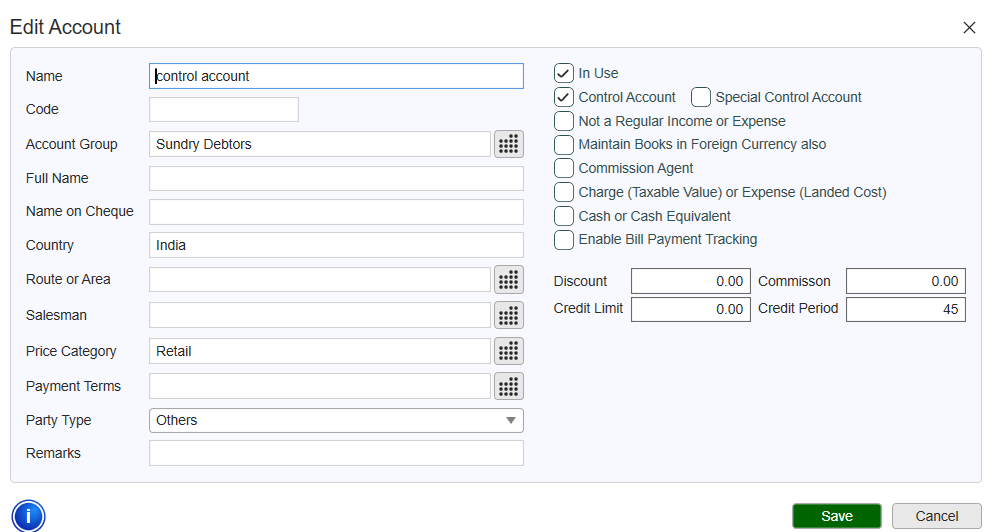The image size is (993, 532).
Task: Open Price Category lookup grid icon
Action: point(509,351)
